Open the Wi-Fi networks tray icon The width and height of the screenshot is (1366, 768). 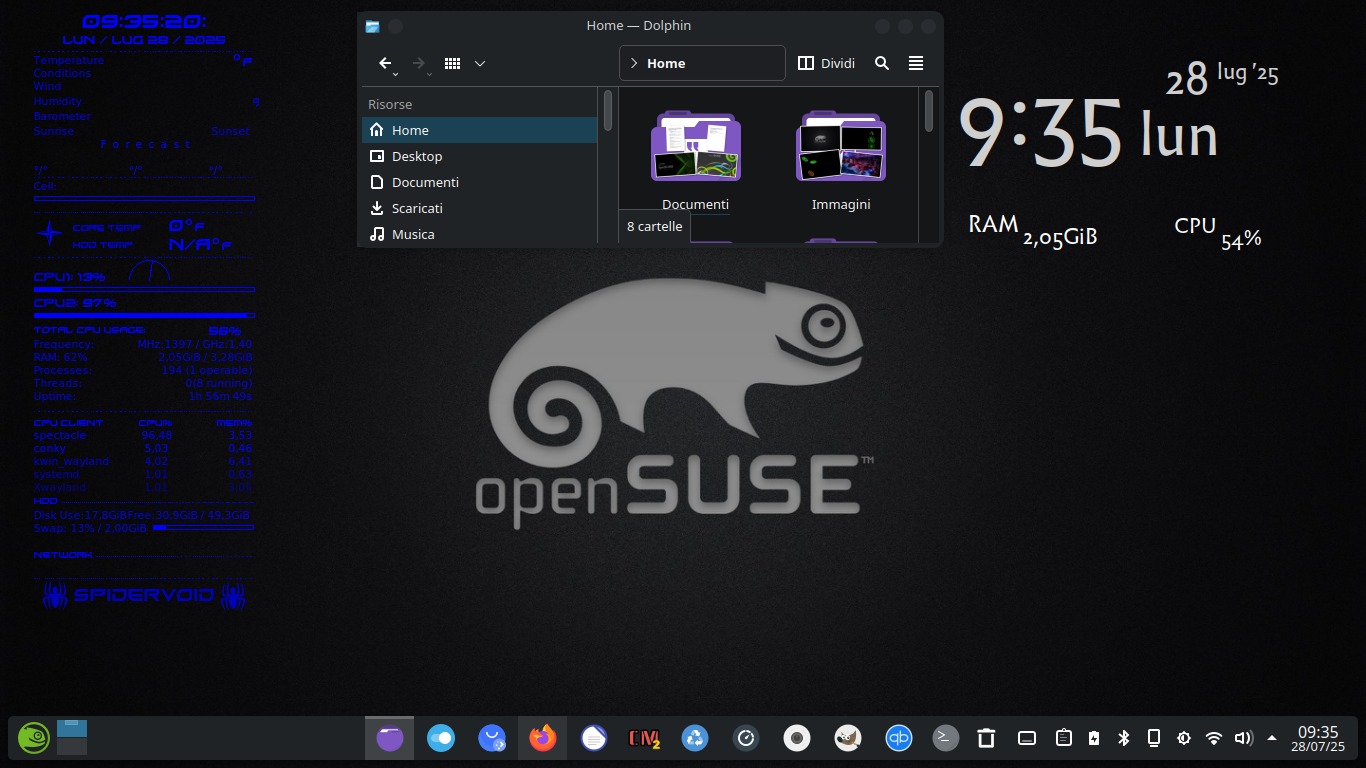(x=1214, y=738)
